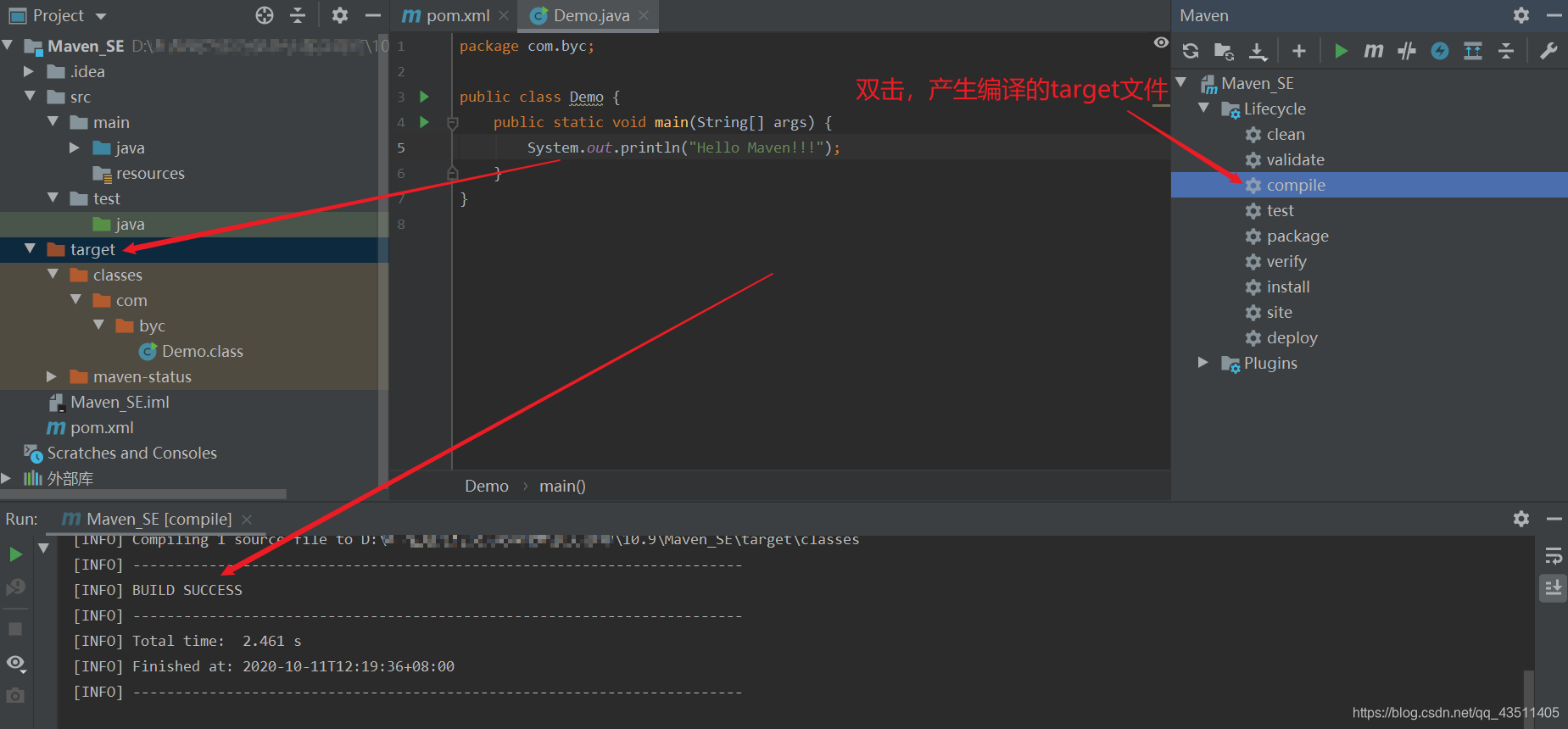Select Scratches and Consoles
This screenshot has width=1568, height=729.
point(120,453)
